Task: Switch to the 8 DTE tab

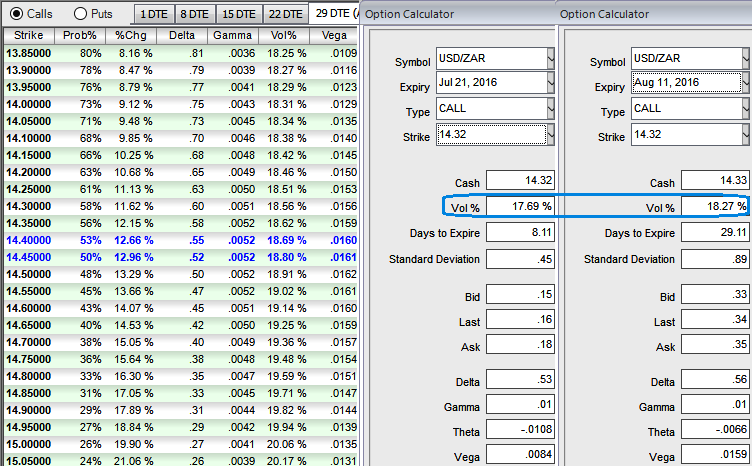Action: (x=195, y=14)
